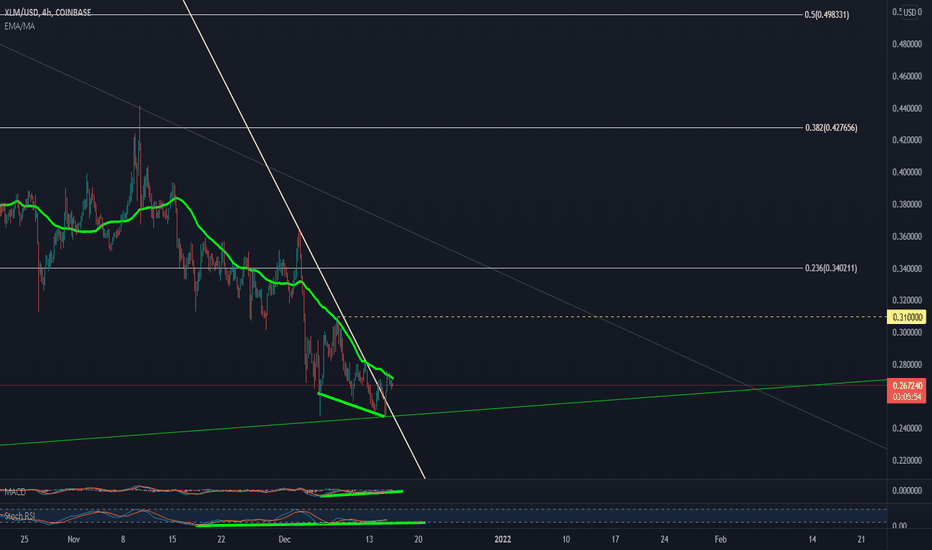Image resolution: width=932 pixels, height=550 pixels.
Task: Click the 0.400000 price axis value
Action: pos(907,172)
